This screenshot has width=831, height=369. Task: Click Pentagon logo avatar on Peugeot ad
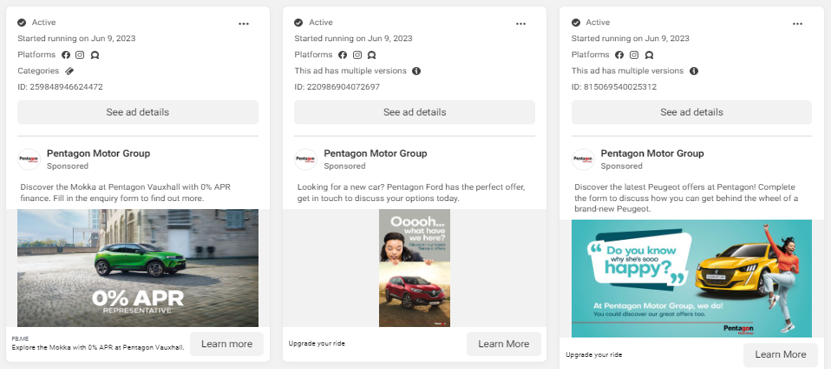(x=583, y=159)
